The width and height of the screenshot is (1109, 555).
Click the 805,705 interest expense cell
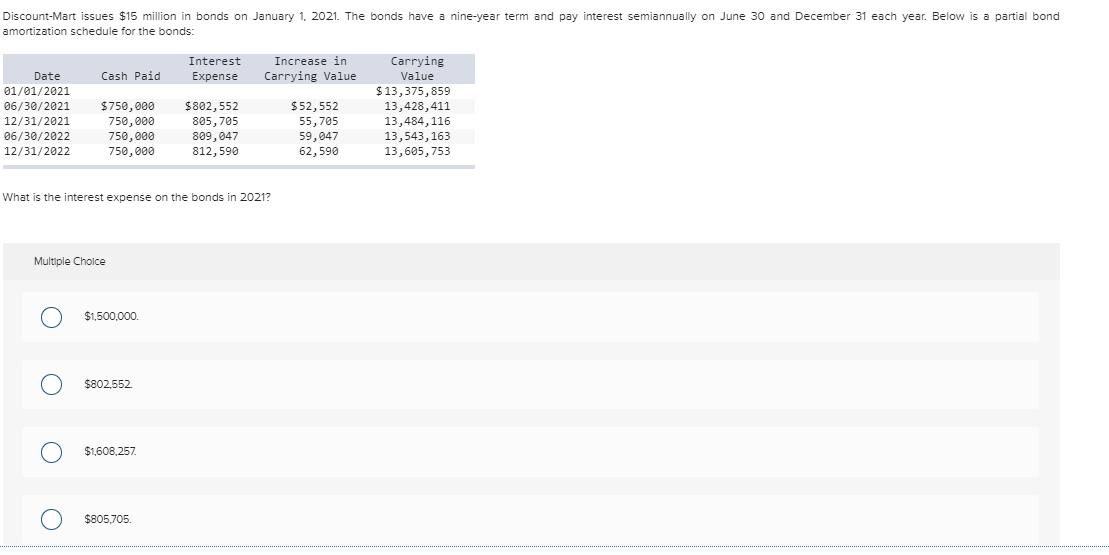(x=216, y=122)
